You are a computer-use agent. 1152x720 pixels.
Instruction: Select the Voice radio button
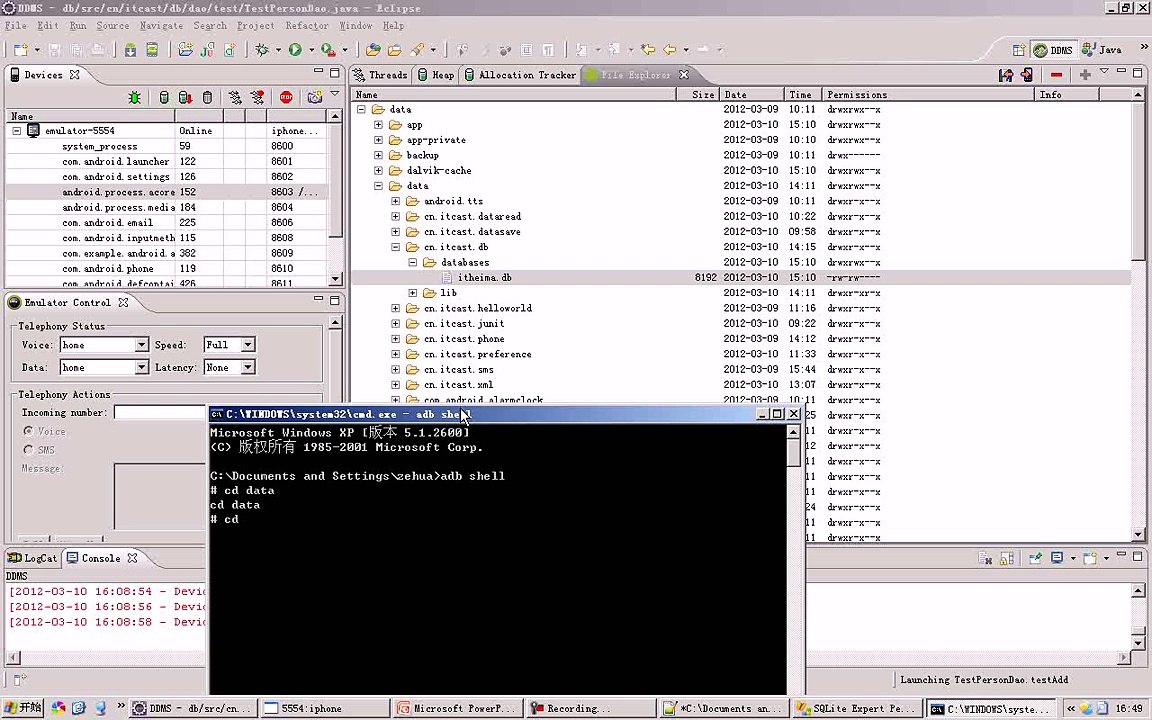29,431
